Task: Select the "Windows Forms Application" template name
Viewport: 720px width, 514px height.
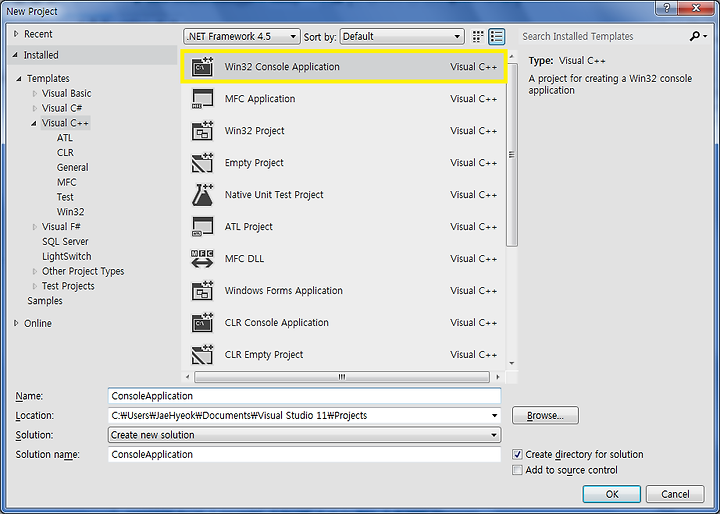Action: (x=284, y=291)
